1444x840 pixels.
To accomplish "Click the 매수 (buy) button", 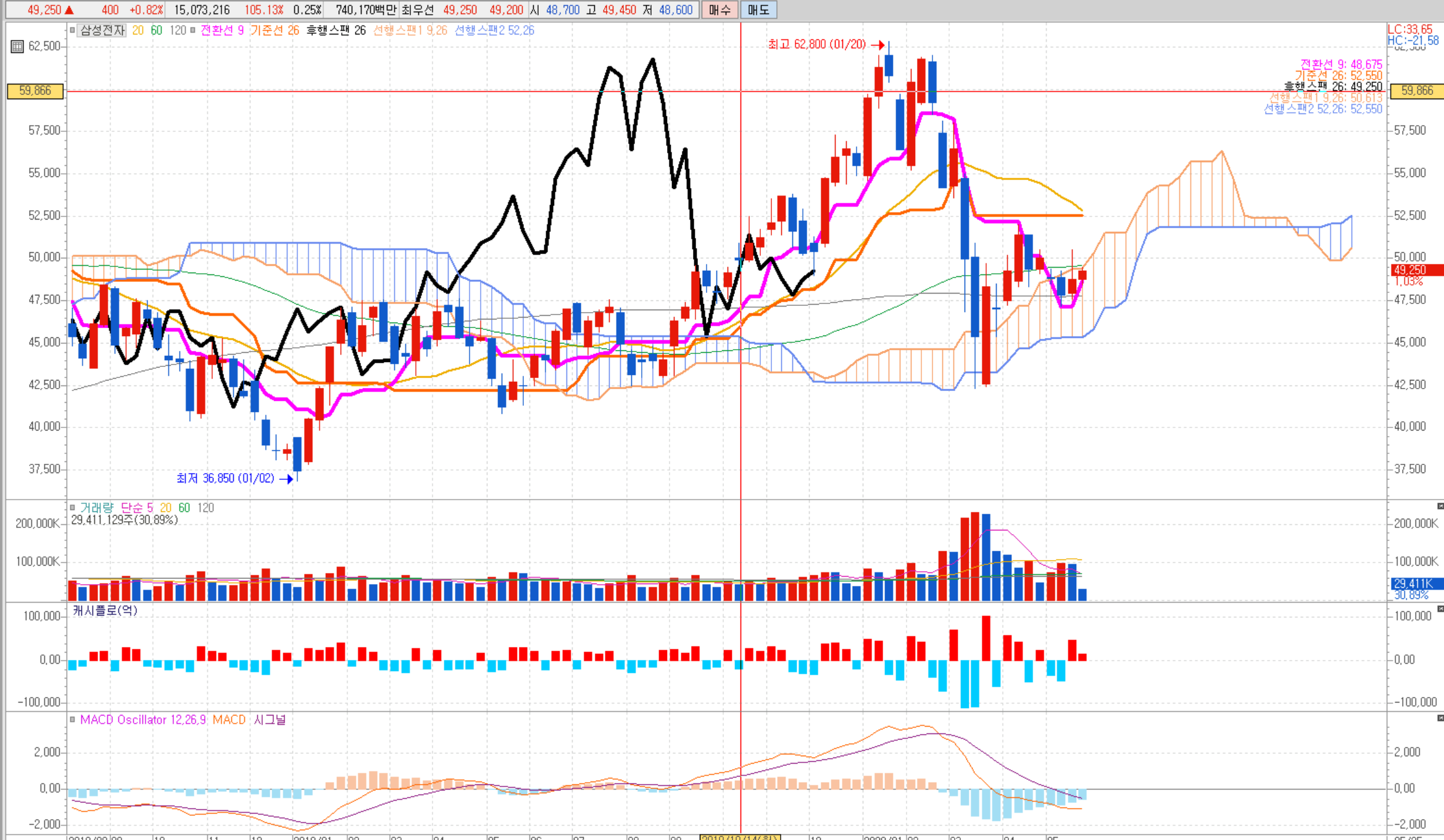I will [x=720, y=10].
